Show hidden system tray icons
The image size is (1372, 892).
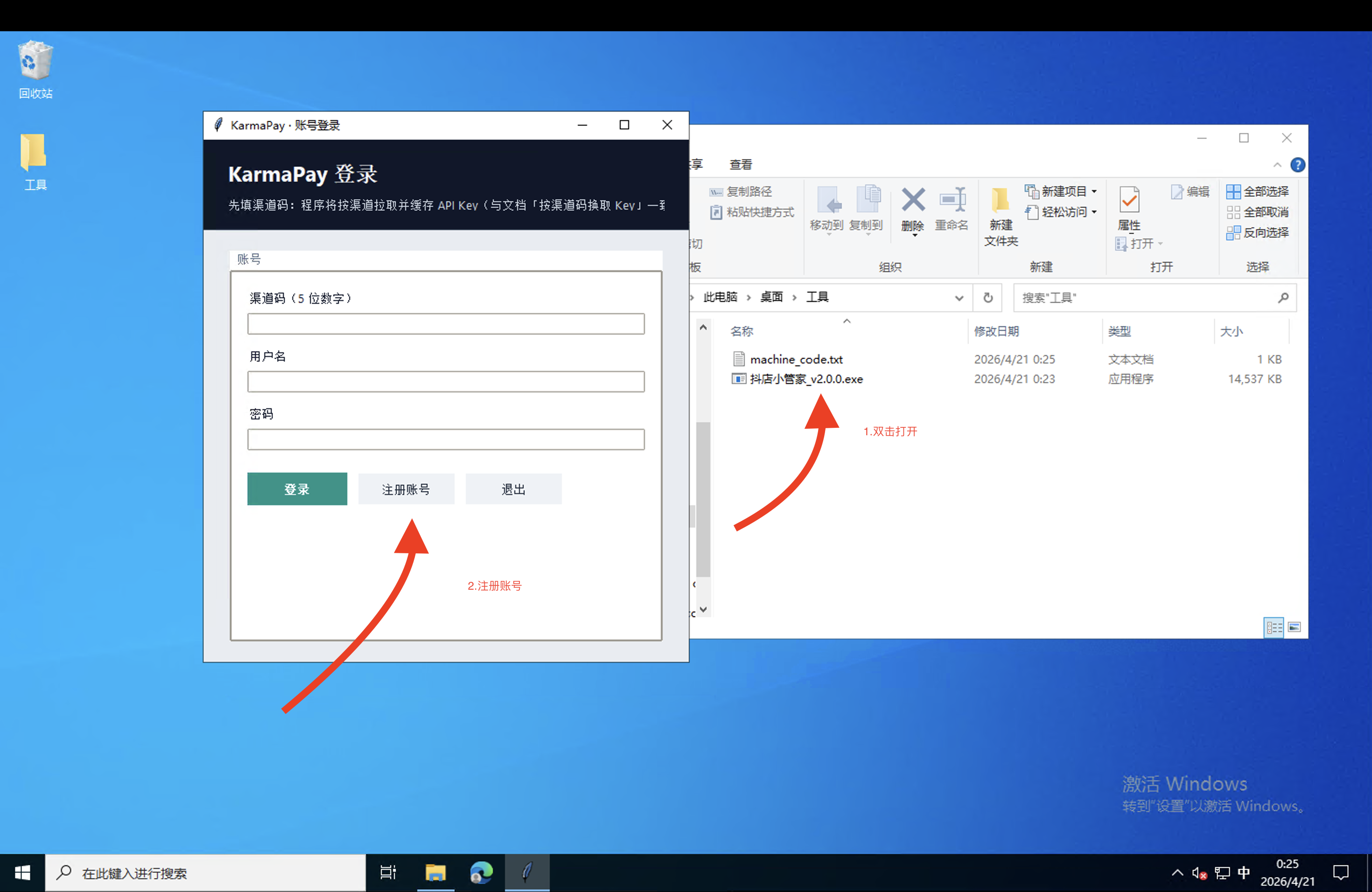[x=1177, y=873]
